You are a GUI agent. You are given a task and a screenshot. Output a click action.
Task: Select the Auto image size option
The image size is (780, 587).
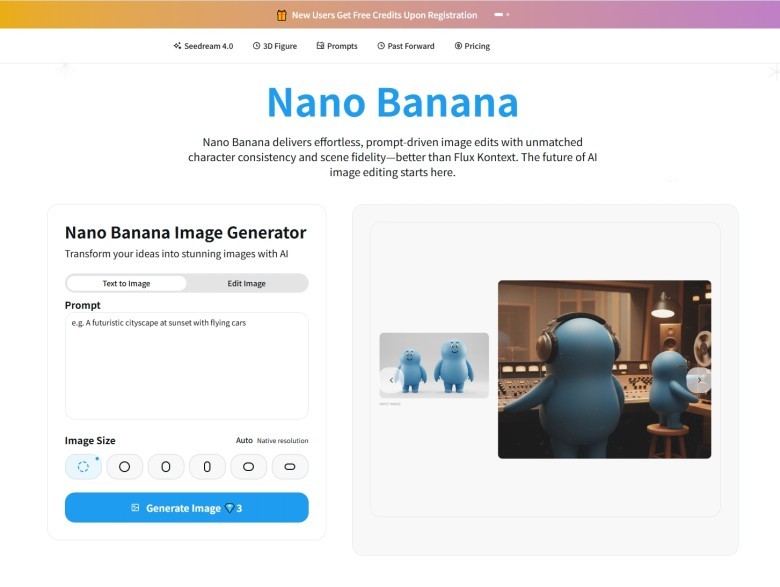coord(83,467)
